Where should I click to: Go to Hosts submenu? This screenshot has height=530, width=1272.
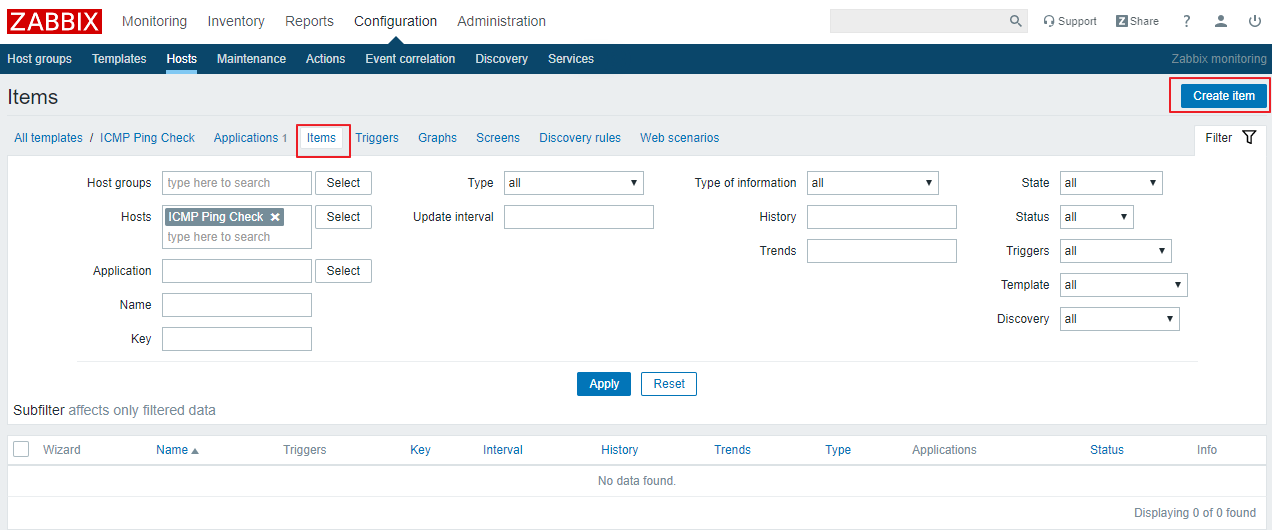click(x=182, y=59)
